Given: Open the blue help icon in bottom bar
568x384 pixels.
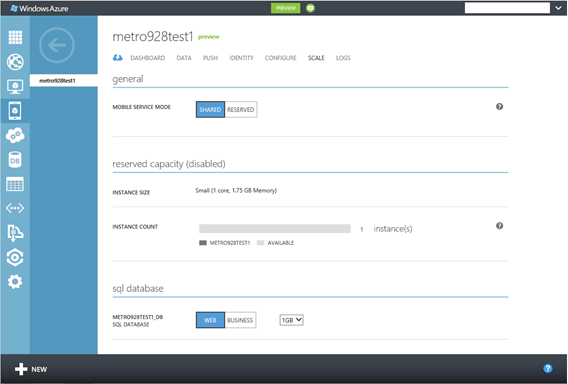Looking at the screenshot, I should [x=548, y=369].
